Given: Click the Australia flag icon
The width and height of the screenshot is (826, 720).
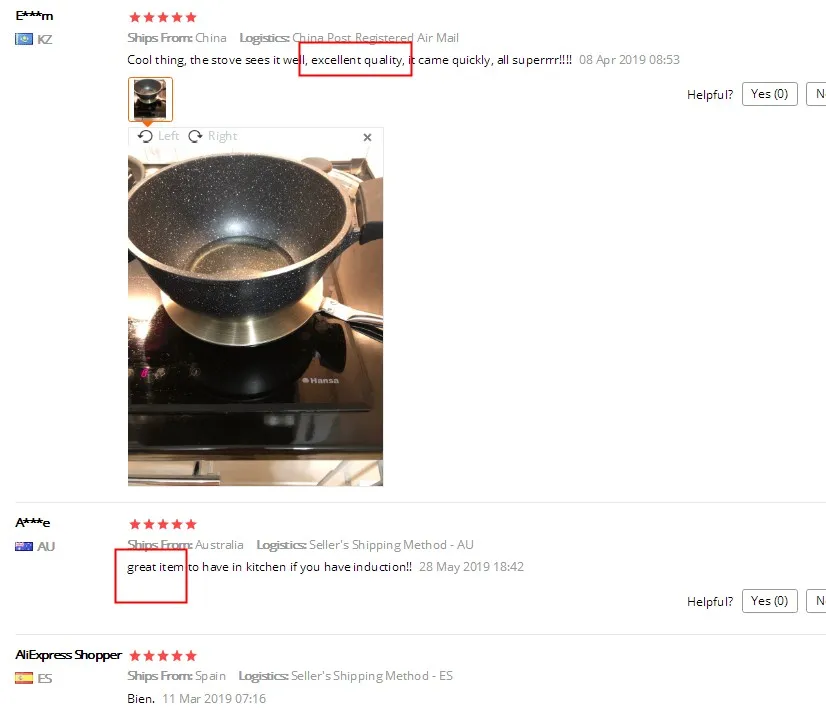Looking at the screenshot, I should (24, 546).
